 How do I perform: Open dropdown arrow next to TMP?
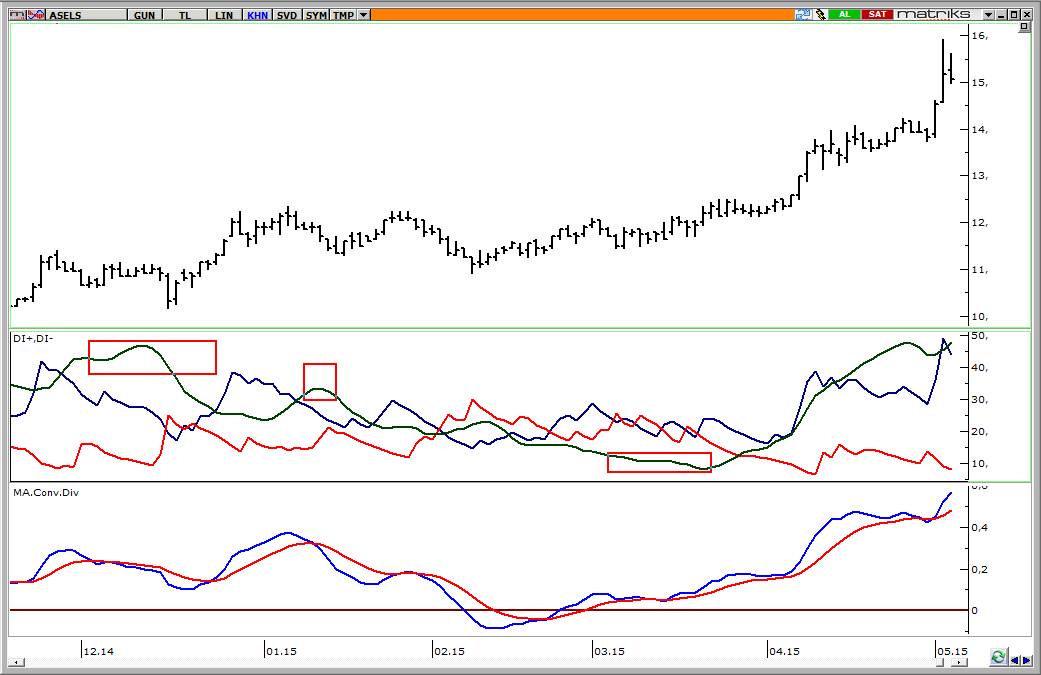[364, 15]
